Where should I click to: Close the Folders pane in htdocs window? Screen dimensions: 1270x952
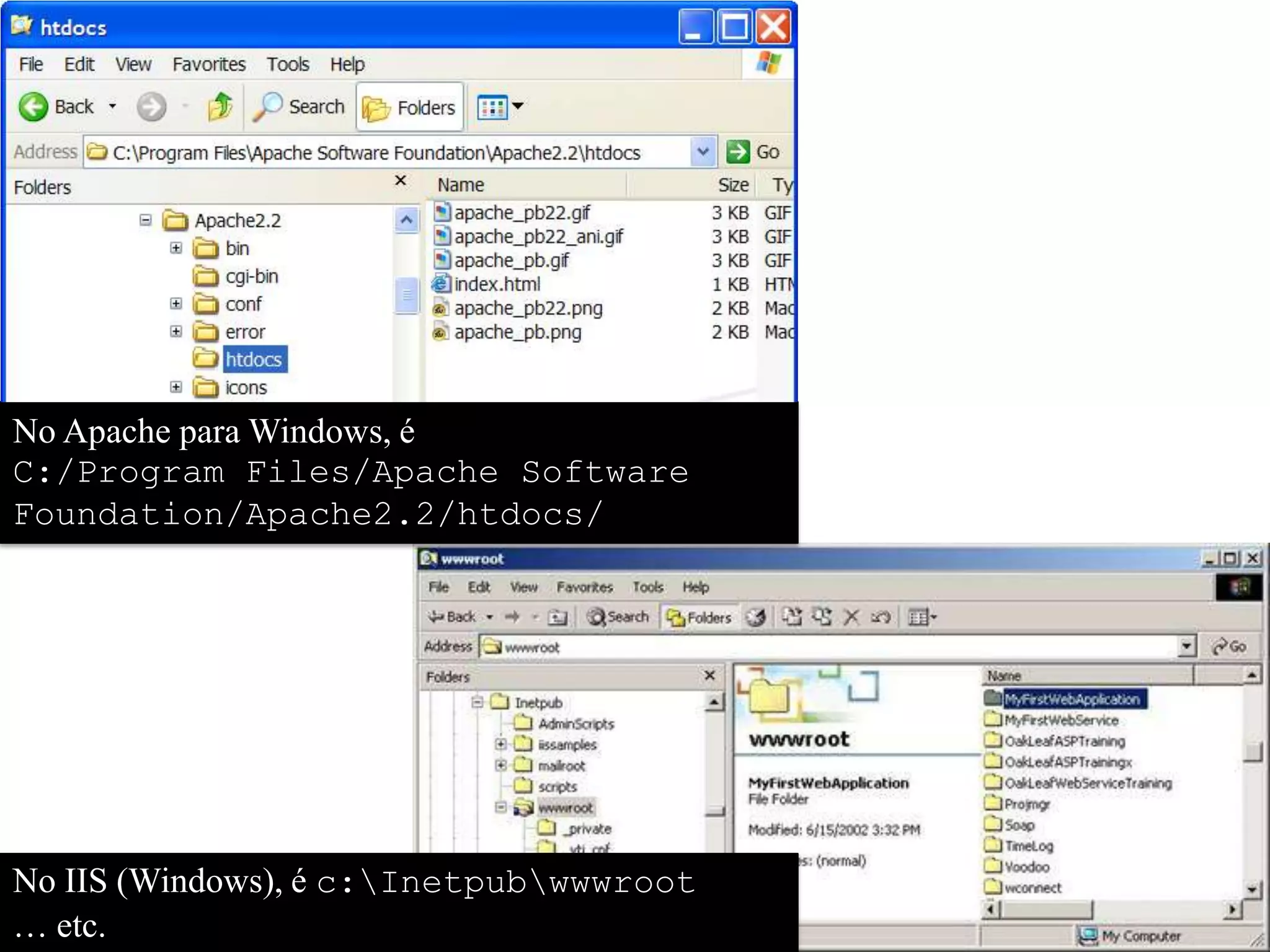click(401, 181)
